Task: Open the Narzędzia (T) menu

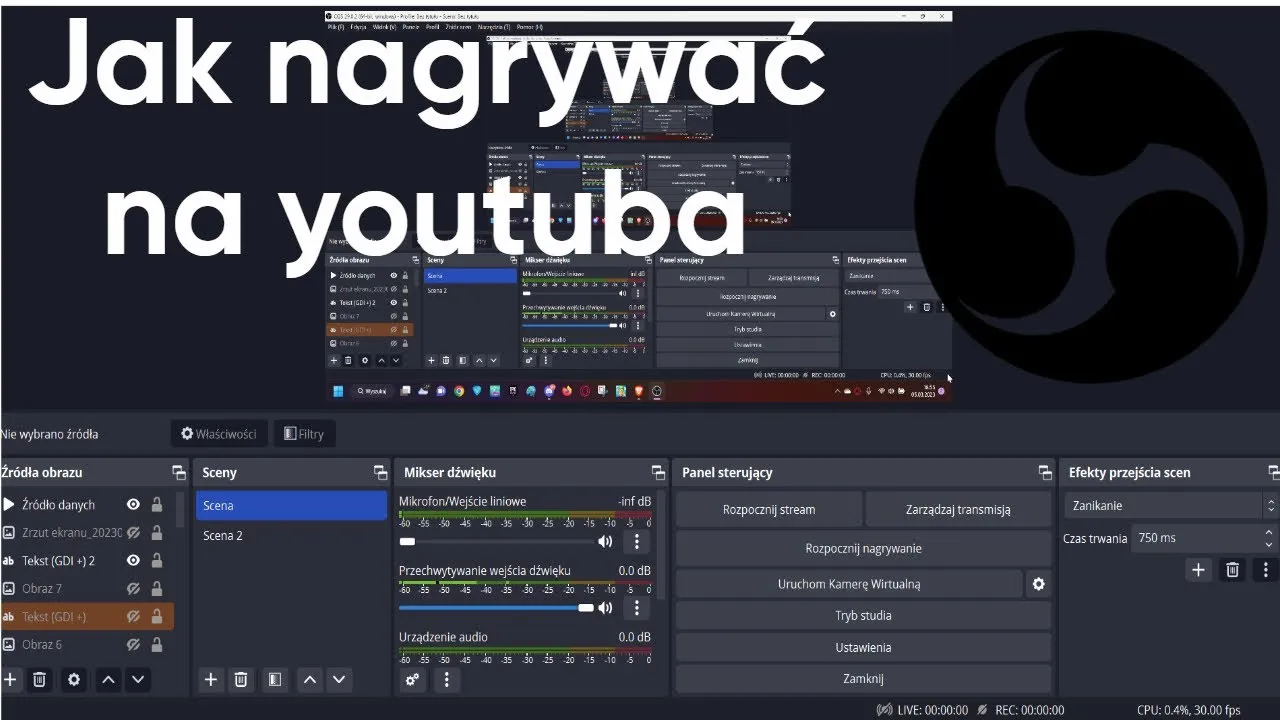Action: pyautogui.click(x=493, y=27)
